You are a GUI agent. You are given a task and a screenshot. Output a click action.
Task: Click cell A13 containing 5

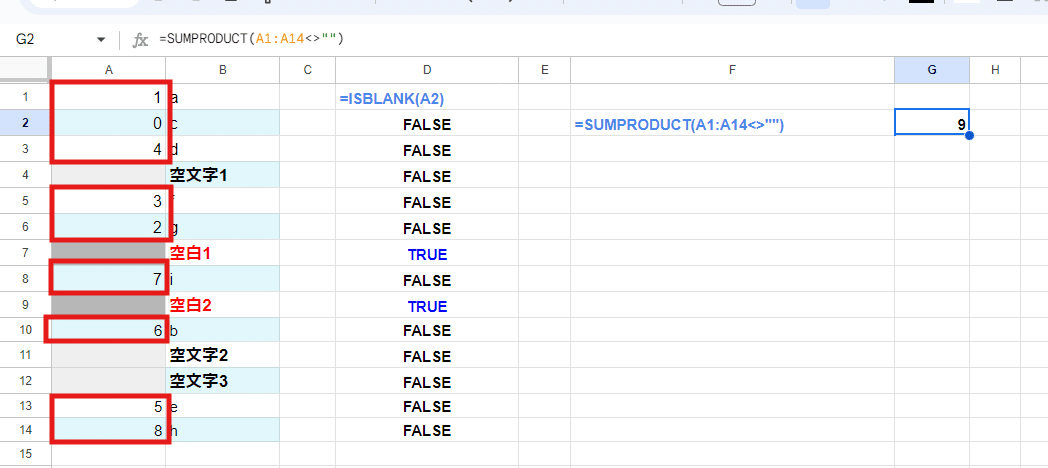(108, 406)
